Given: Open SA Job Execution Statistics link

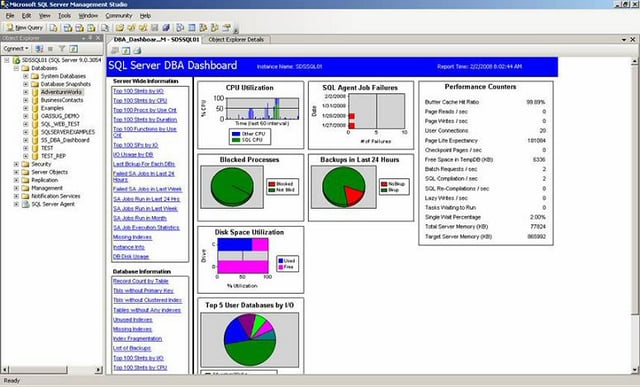Looking at the screenshot, I should coord(146,228).
